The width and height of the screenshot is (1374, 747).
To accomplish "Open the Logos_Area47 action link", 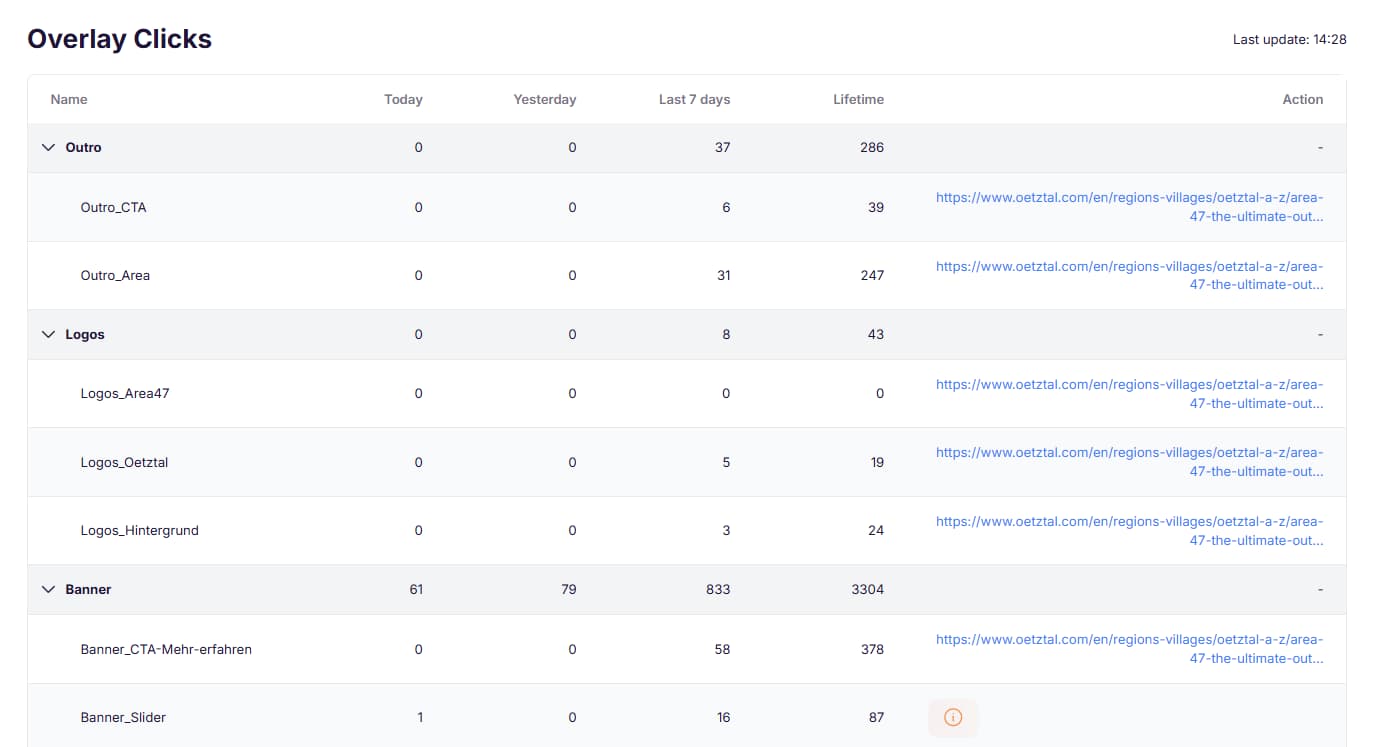I will [1130, 393].
